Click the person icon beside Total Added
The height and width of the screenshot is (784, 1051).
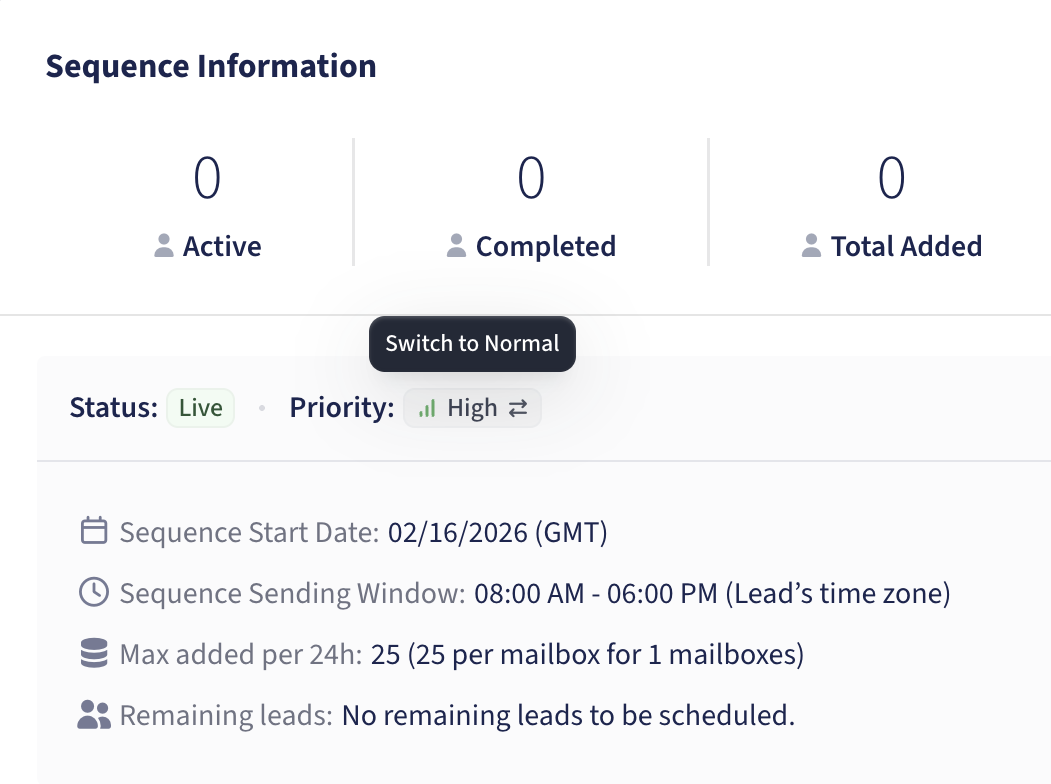pyautogui.click(x=813, y=246)
